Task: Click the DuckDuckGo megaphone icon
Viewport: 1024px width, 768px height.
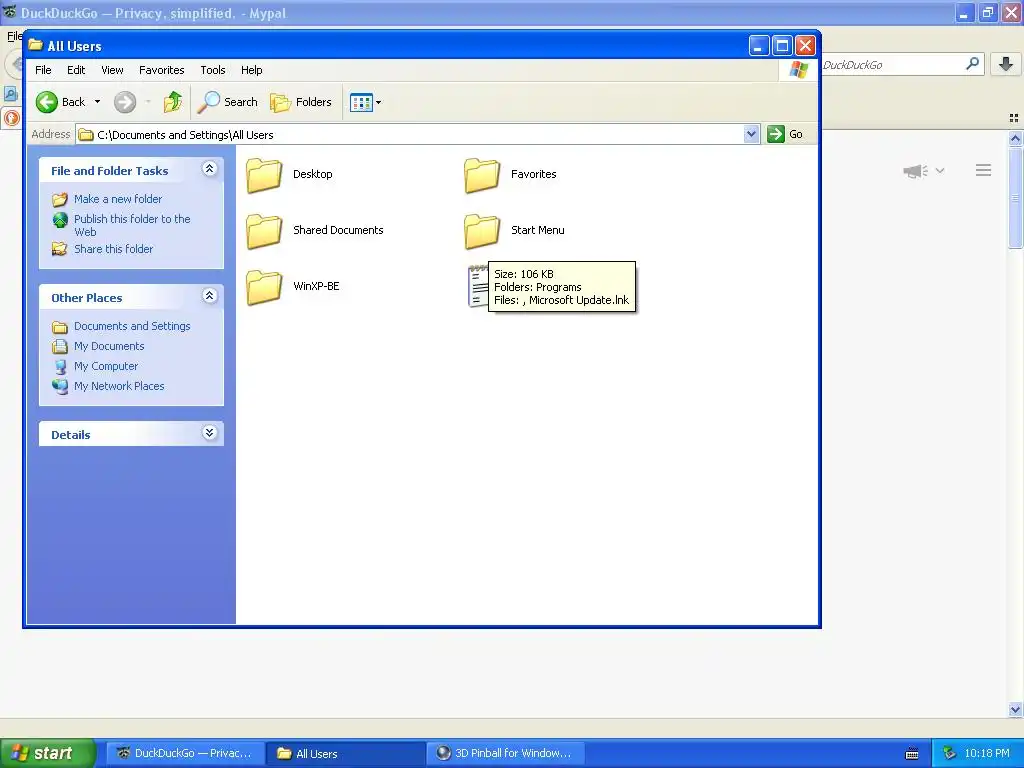Action: point(916,171)
